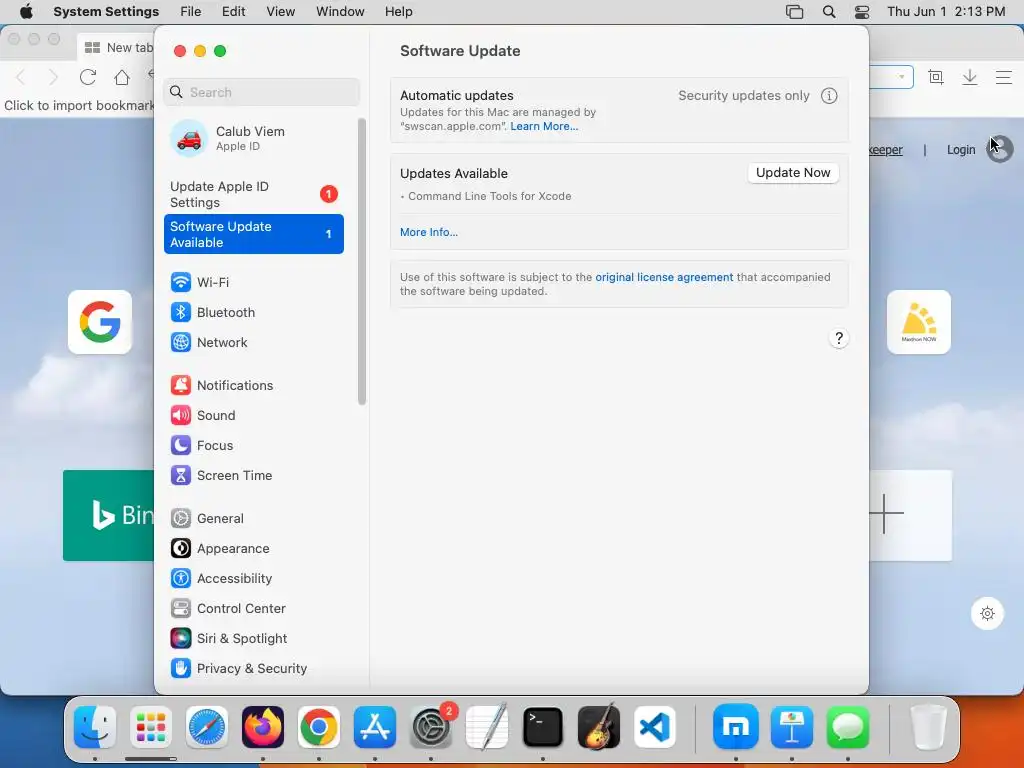Viewport: 1024px width, 768px height.
Task: Click the Settings search field
Action: pos(261,92)
